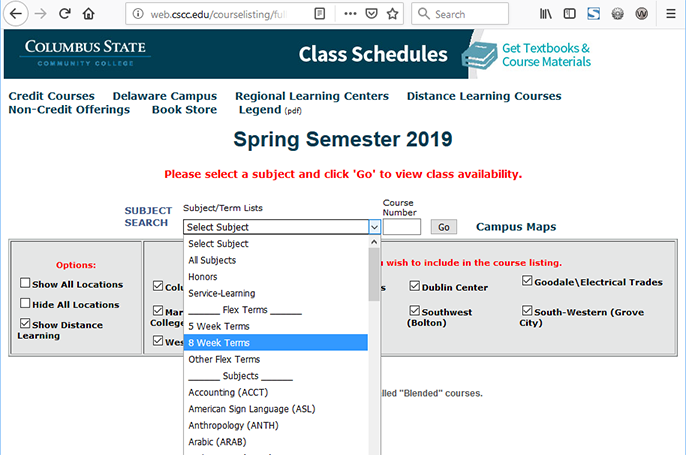This screenshot has width=686, height=455.
Task: Open the Library icon in toolbar
Action: [x=546, y=14]
